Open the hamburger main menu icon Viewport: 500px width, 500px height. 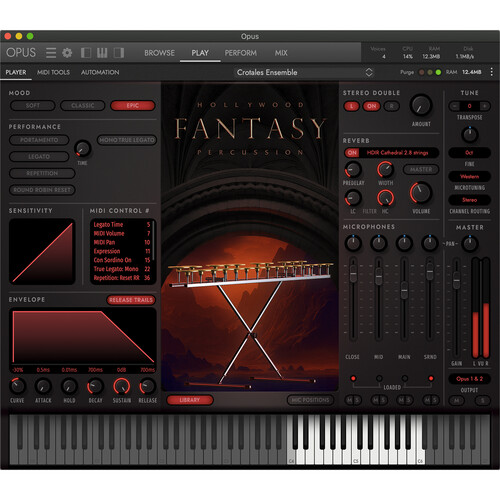coord(51,53)
